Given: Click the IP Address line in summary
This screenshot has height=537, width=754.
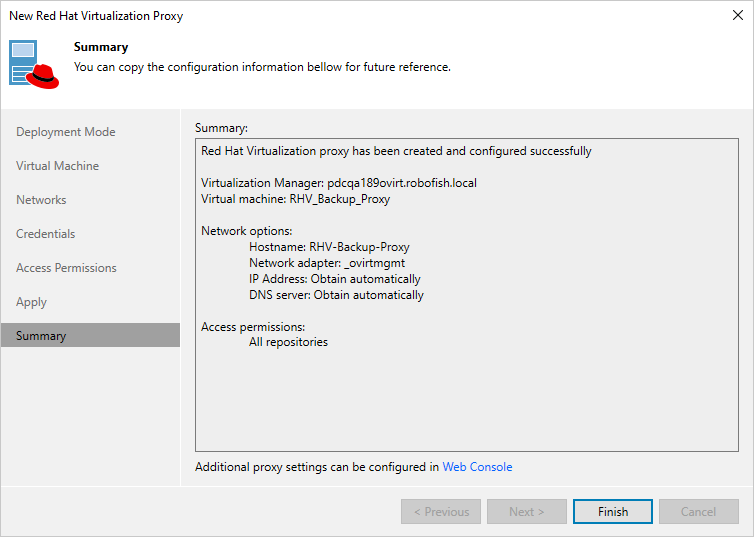Looking at the screenshot, I should pyautogui.click(x=334, y=279).
